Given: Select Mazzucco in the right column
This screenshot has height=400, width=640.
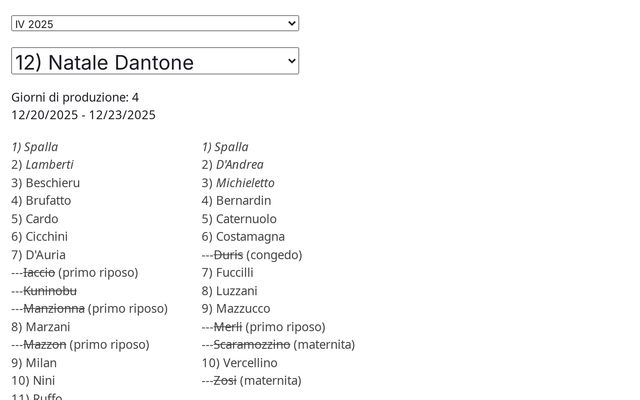Looking at the screenshot, I should [243, 309].
